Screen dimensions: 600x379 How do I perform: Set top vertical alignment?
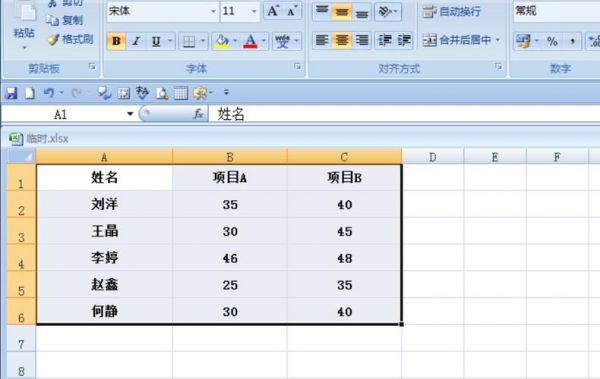point(322,11)
